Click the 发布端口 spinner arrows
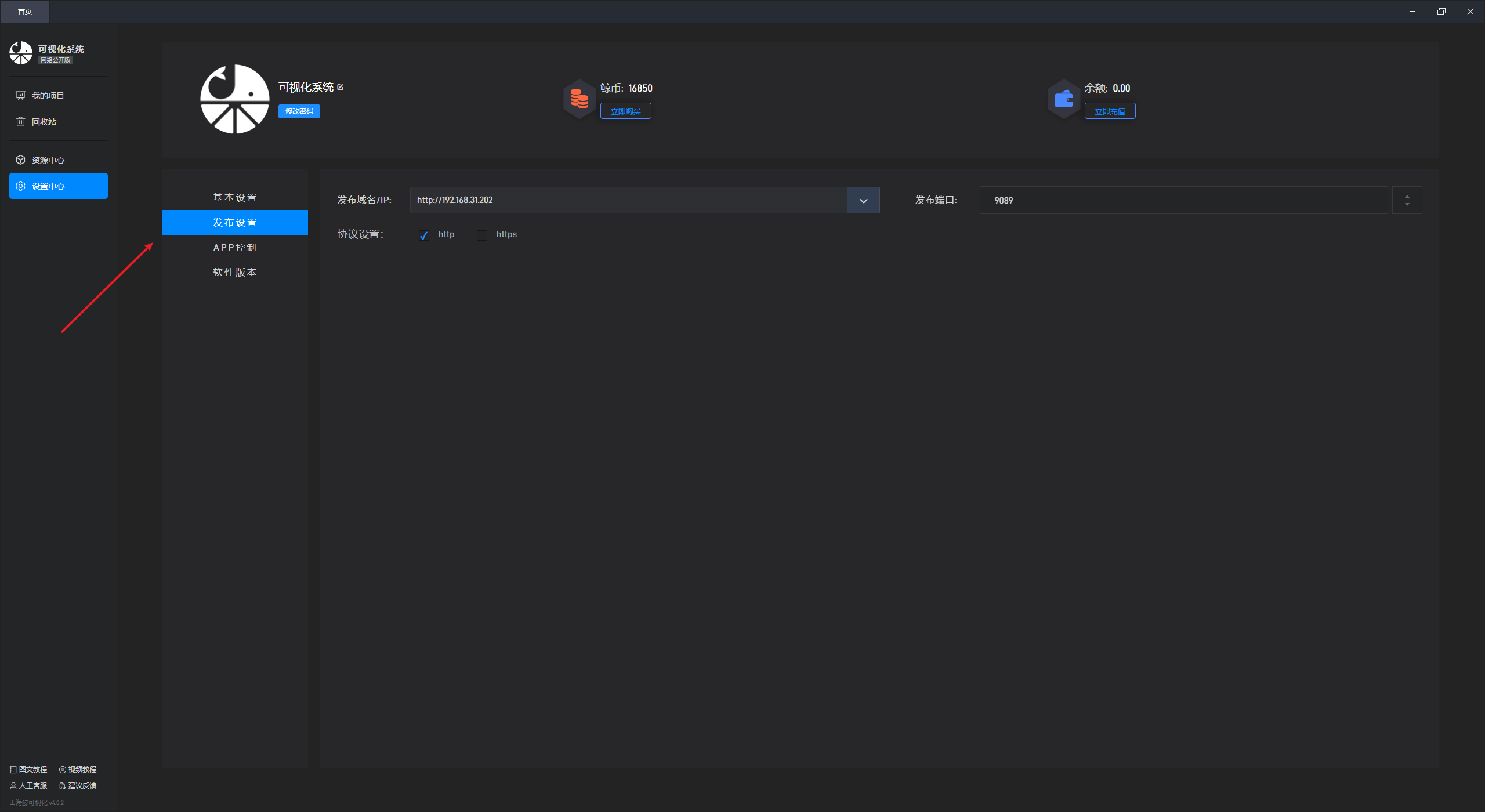 click(x=1407, y=201)
